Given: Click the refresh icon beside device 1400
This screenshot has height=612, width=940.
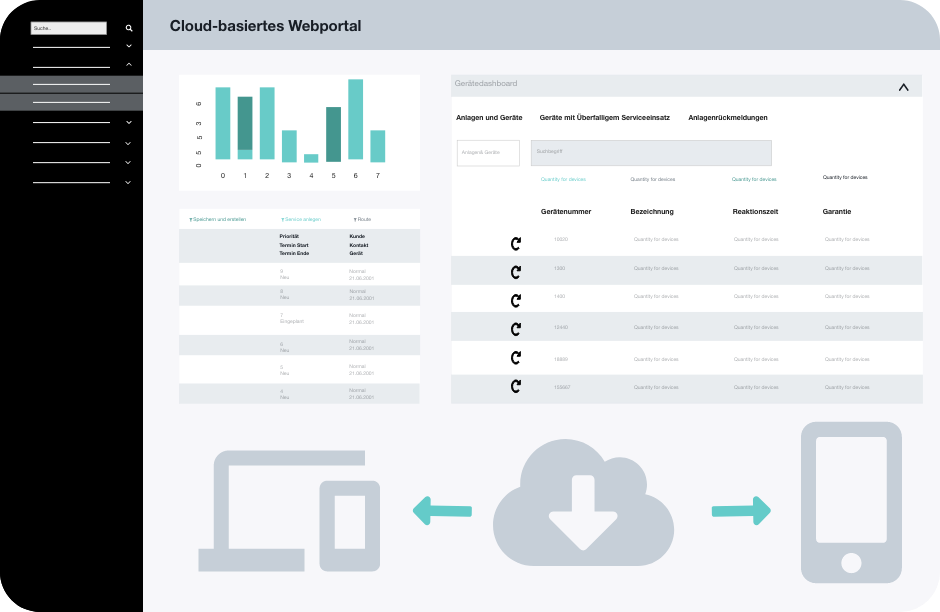Looking at the screenshot, I should (x=514, y=299).
